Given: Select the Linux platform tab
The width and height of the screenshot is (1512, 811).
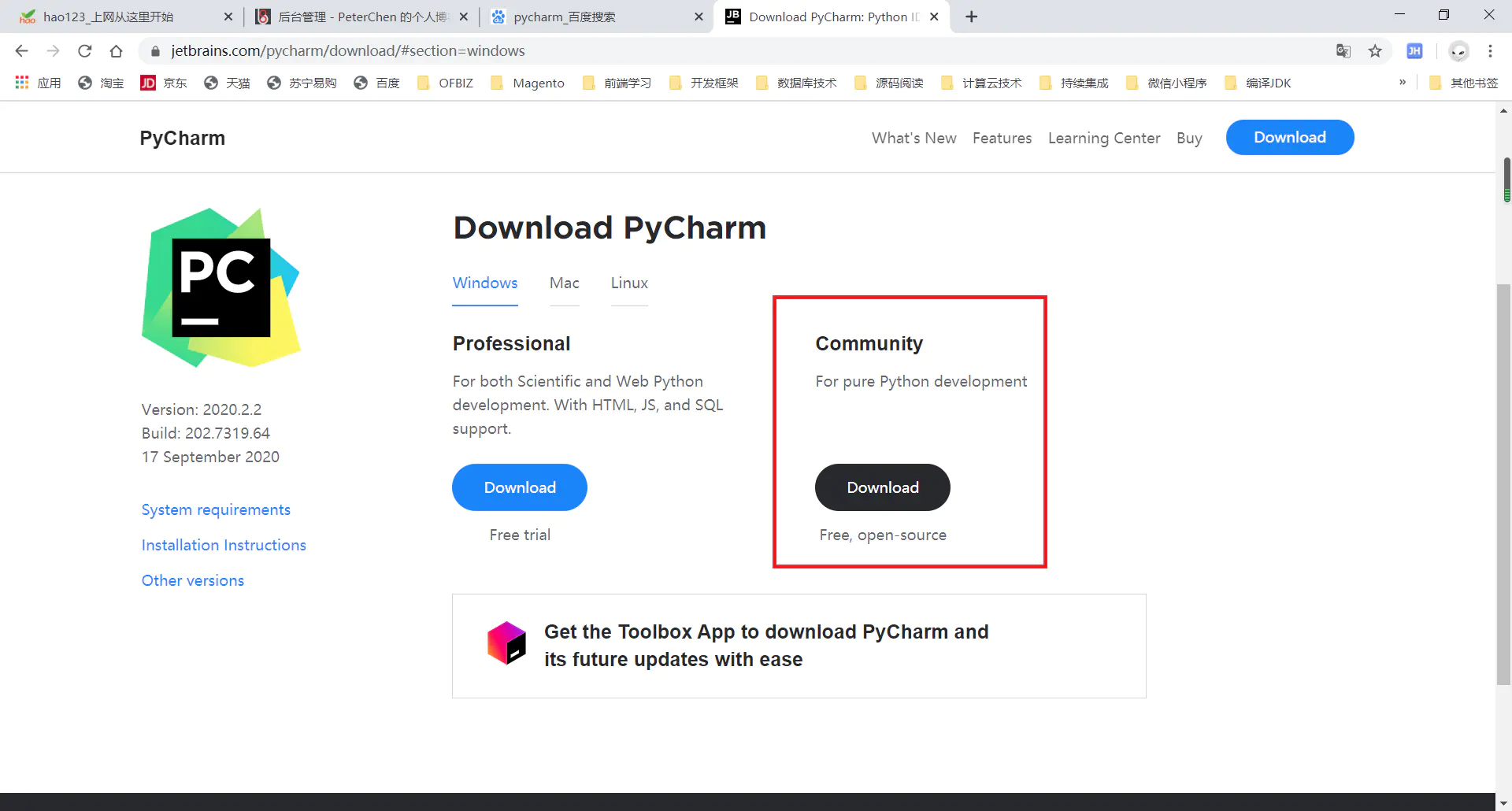Looking at the screenshot, I should click(629, 283).
